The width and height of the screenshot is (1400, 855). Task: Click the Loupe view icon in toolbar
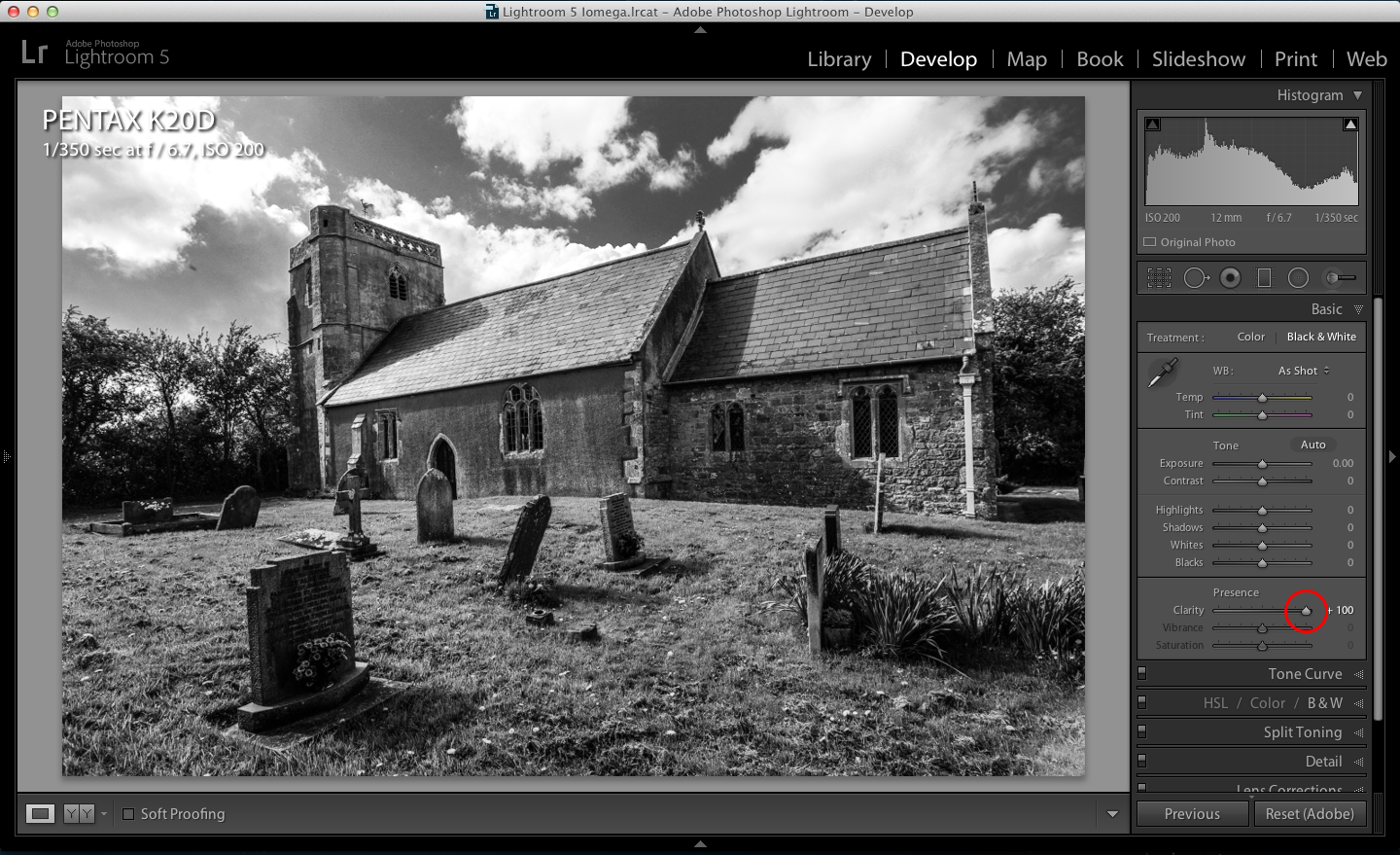[40, 814]
